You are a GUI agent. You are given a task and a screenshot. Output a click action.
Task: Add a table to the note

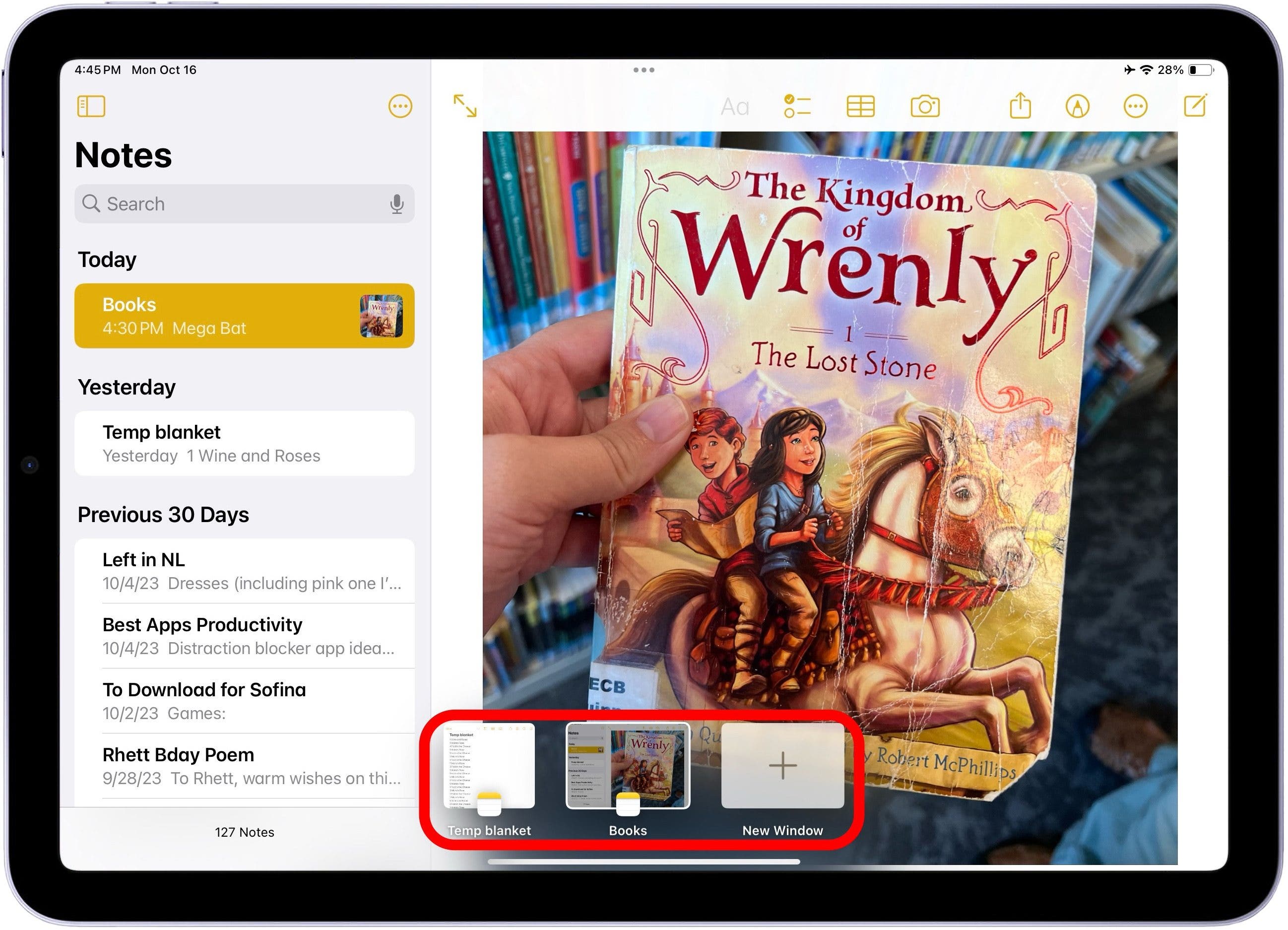click(x=860, y=106)
